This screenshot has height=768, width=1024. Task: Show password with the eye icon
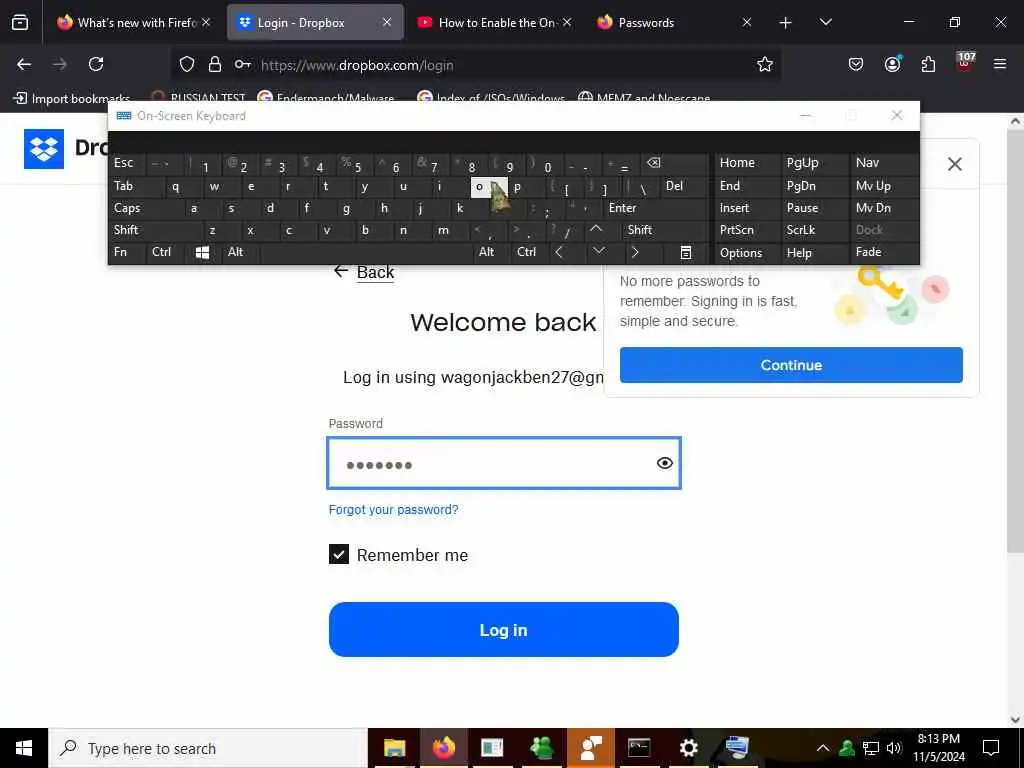point(664,463)
